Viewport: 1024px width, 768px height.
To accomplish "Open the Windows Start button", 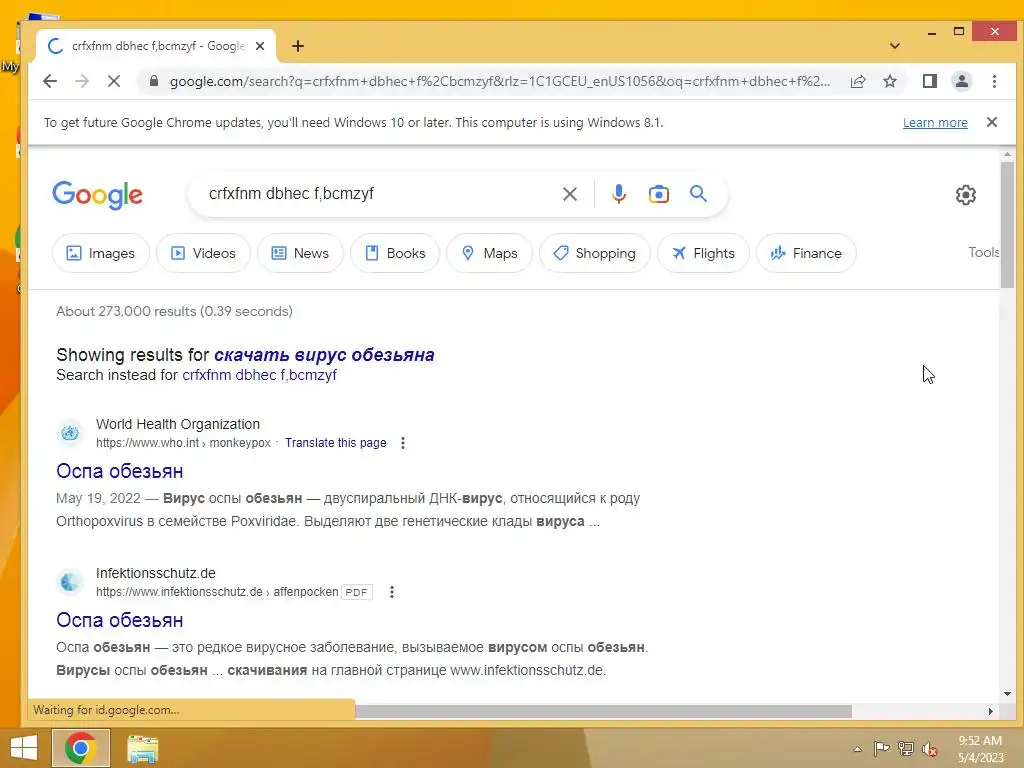I will pyautogui.click(x=24, y=748).
